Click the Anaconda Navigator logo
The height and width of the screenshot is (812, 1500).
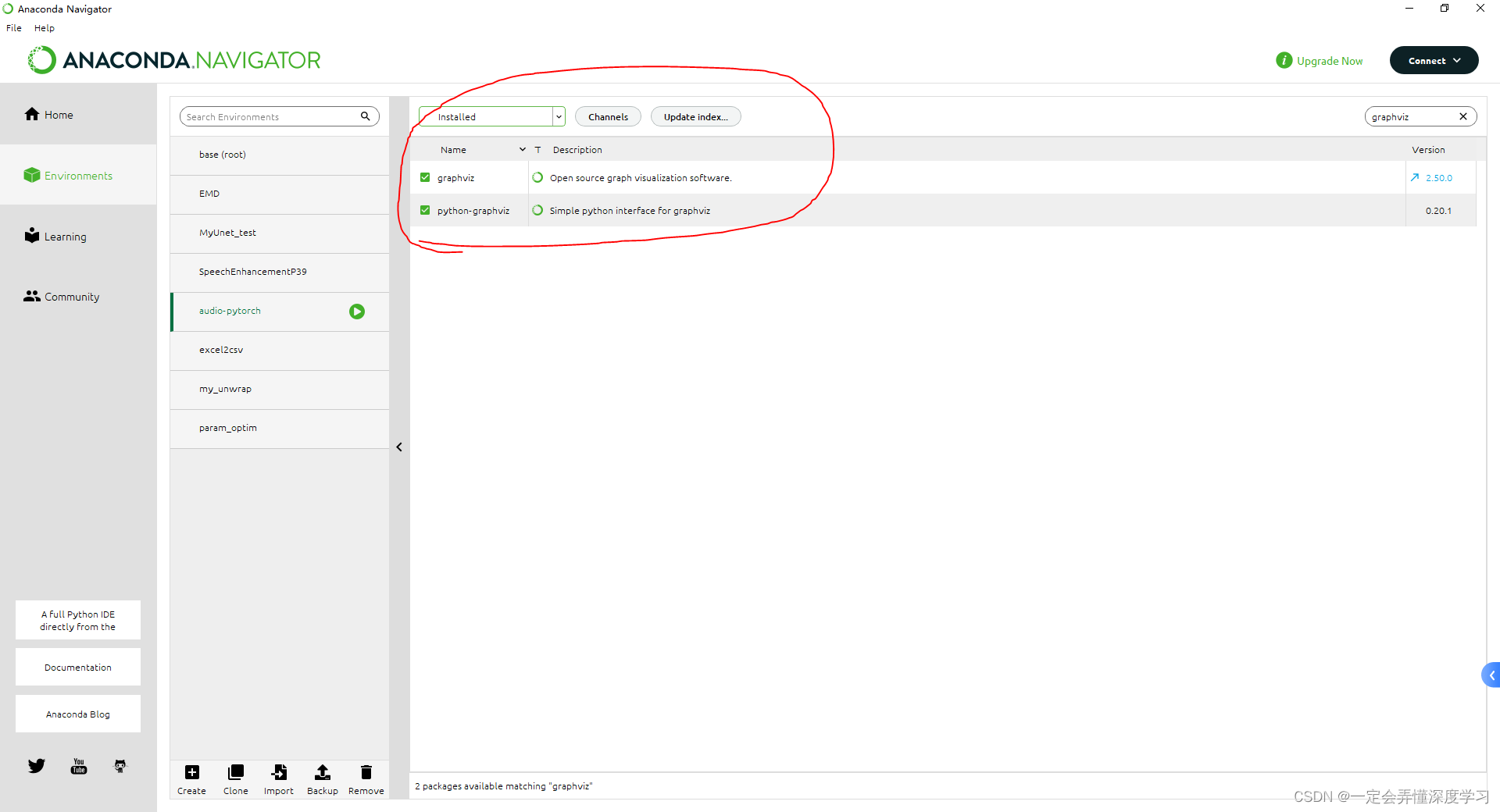pyautogui.click(x=174, y=60)
